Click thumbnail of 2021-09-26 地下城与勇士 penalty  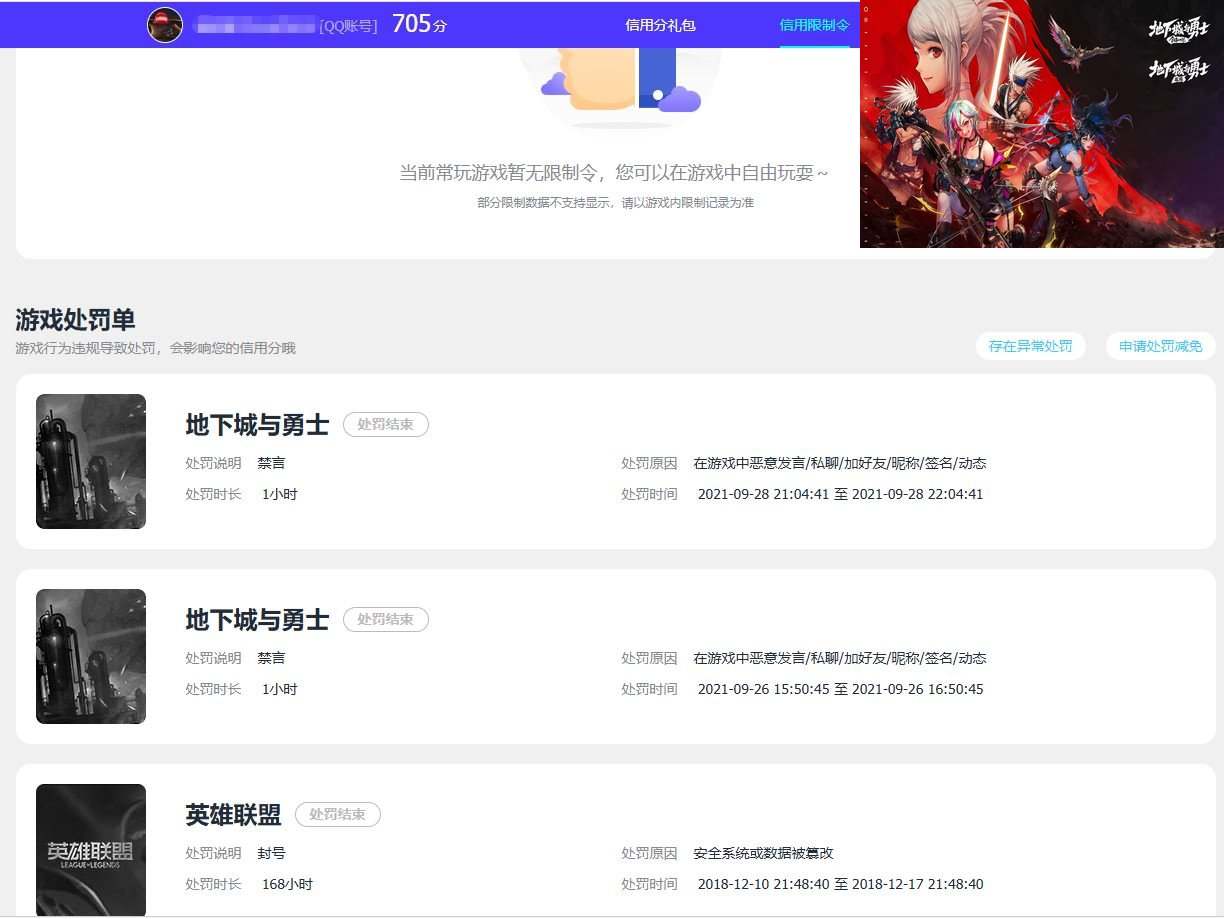(91, 656)
